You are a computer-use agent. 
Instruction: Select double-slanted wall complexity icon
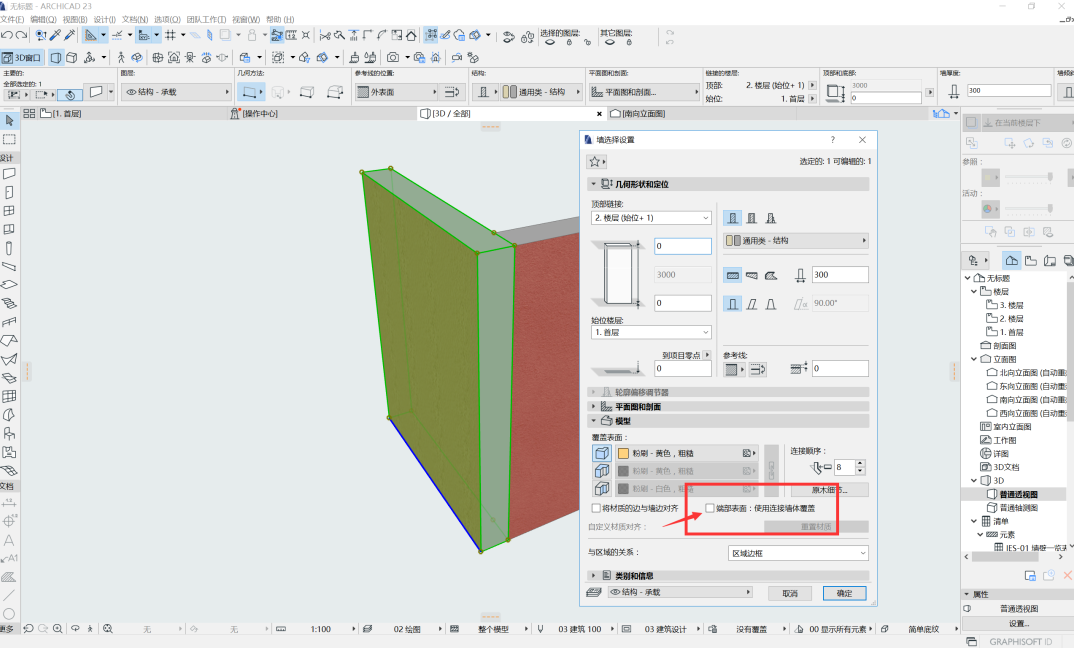(771, 303)
